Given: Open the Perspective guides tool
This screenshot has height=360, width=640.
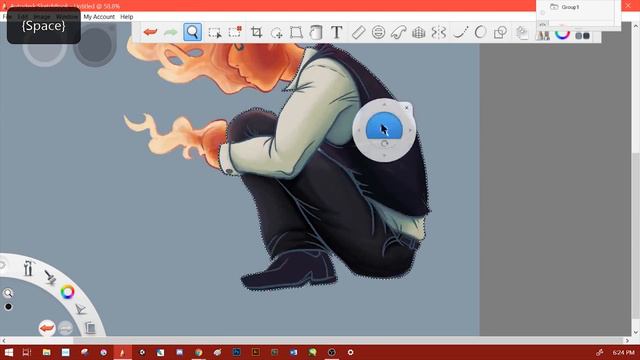Looking at the screenshot, I should pos(418,32).
